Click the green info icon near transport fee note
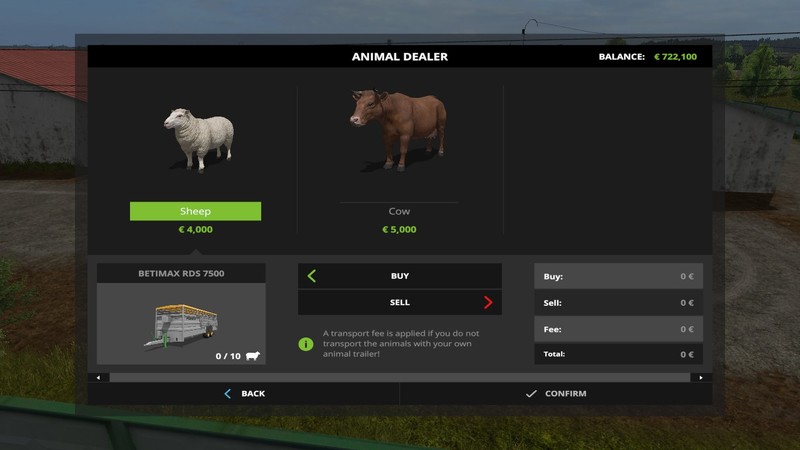Viewport: 800px width, 450px height. (306, 344)
